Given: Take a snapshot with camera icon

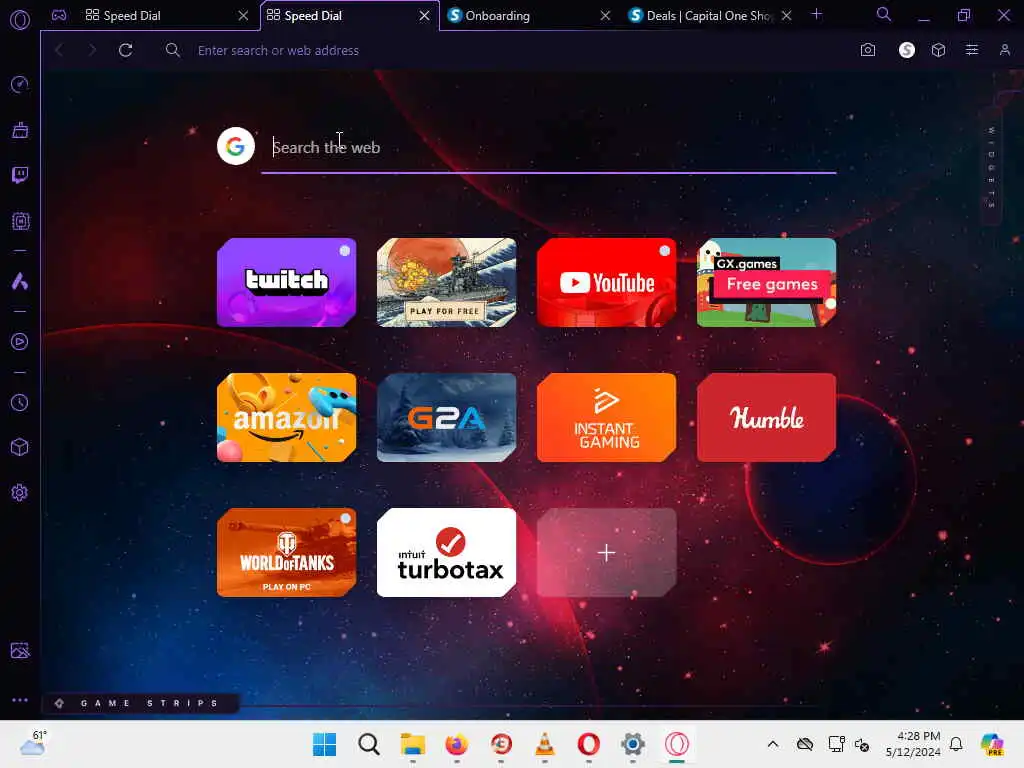Looking at the screenshot, I should (868, 50).
